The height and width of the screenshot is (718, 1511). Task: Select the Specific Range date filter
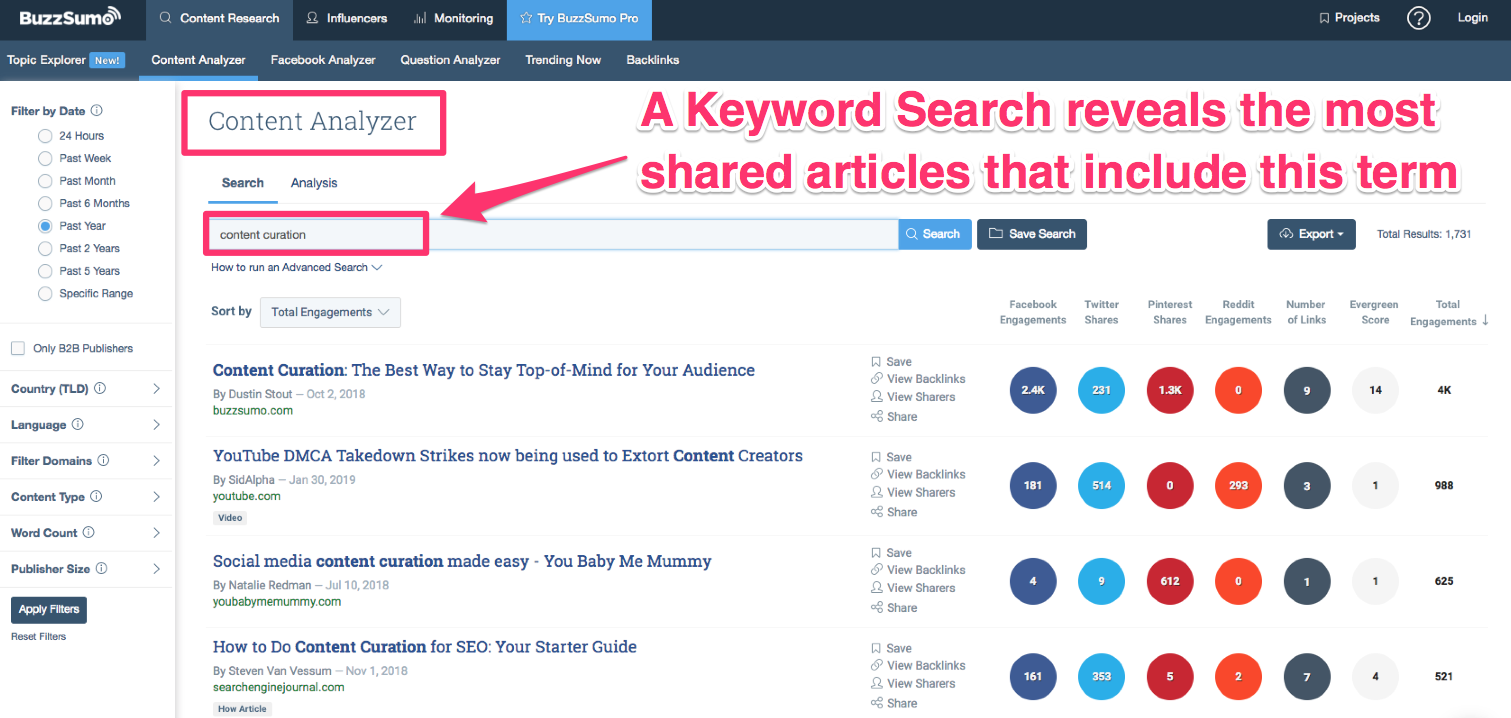[x=45, y=294]
